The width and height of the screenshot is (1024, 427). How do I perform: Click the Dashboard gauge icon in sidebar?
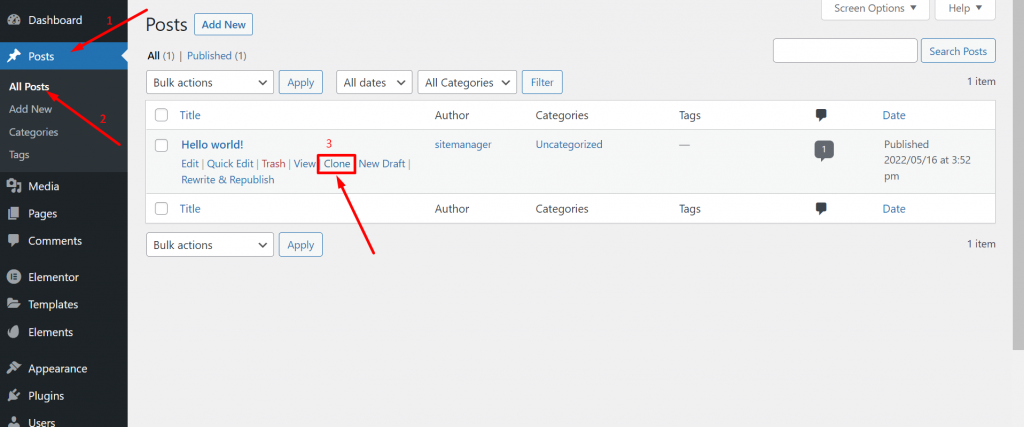point(14,20)
